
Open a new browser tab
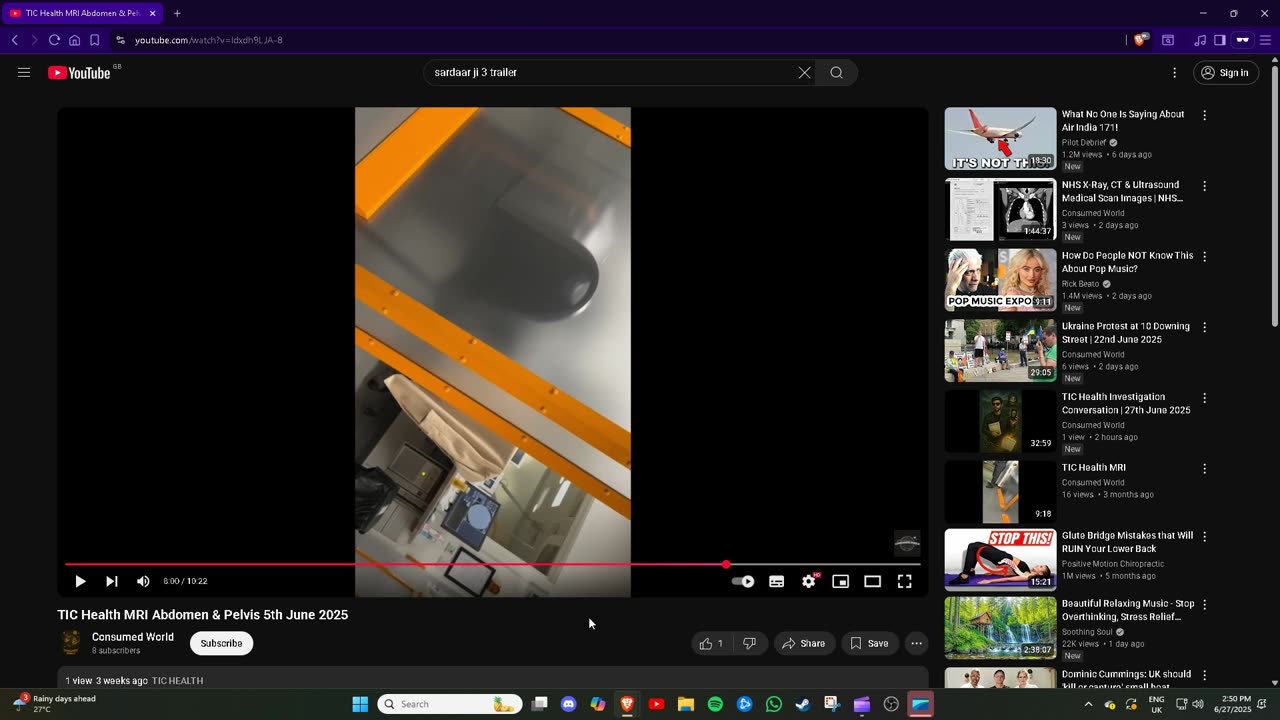click(x=177, y=13)
